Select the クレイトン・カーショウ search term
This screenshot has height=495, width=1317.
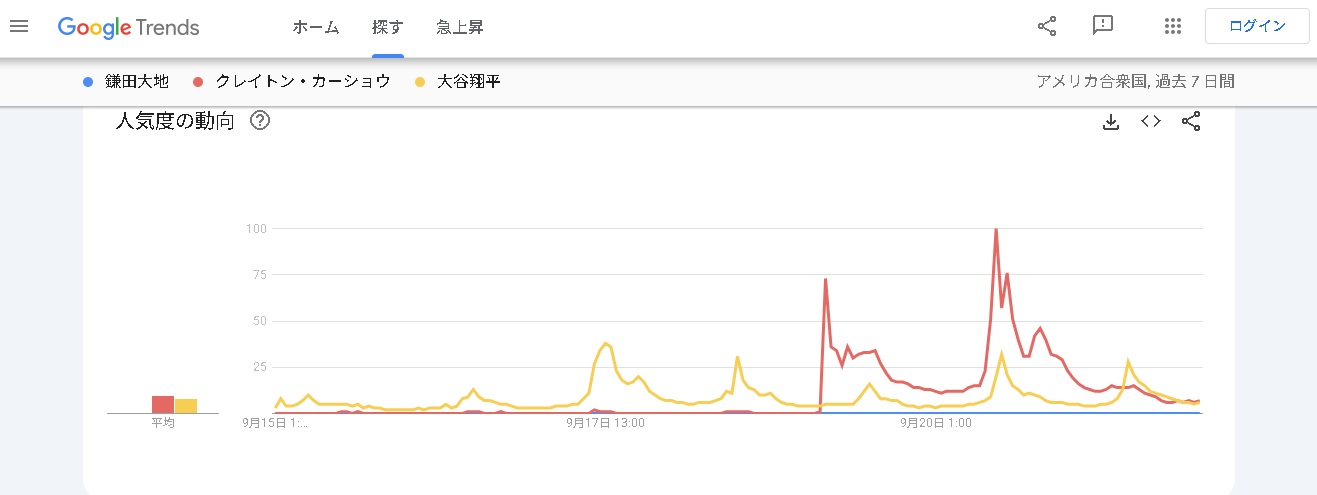coord(303,82)
